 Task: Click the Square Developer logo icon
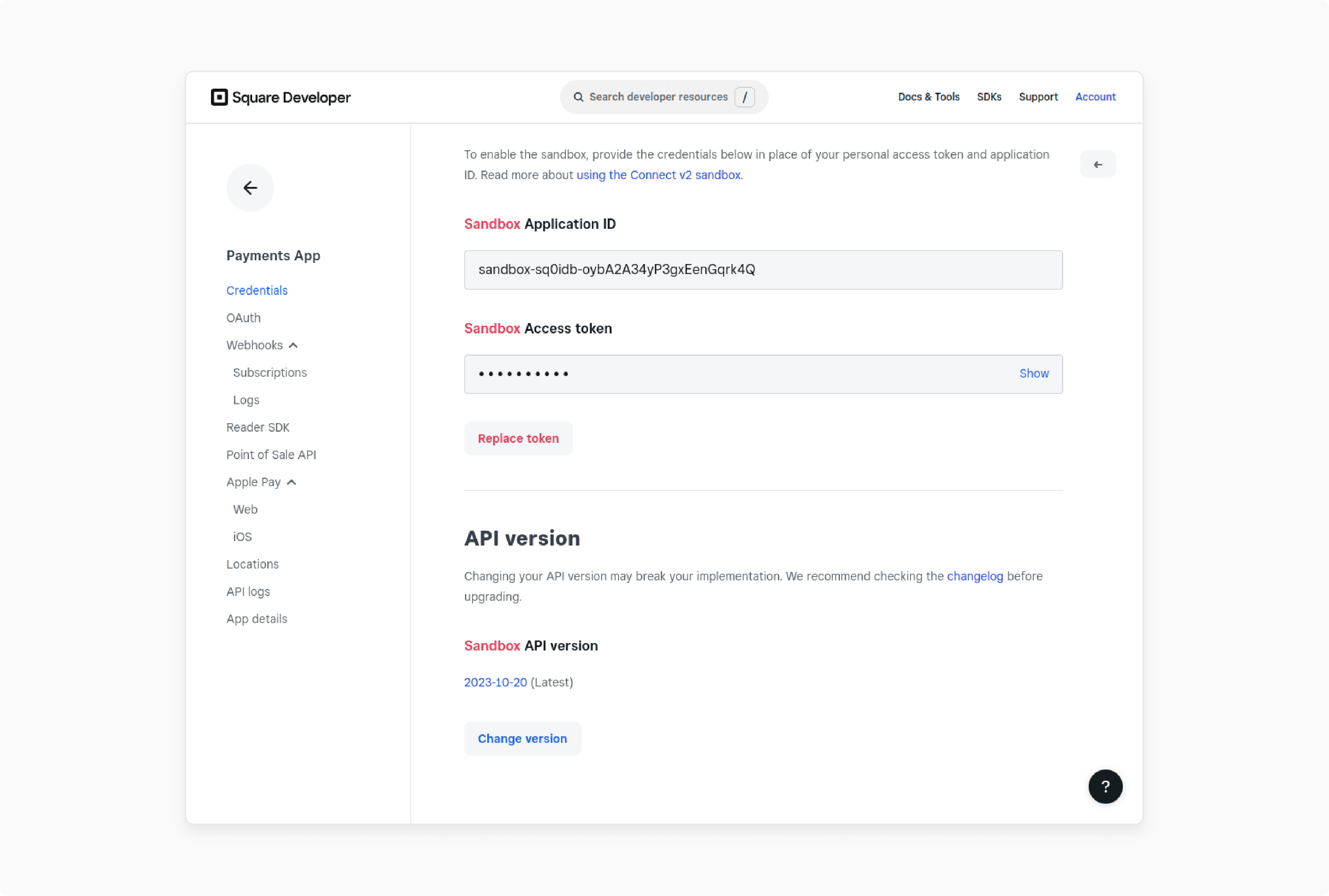tap(219, 97)
